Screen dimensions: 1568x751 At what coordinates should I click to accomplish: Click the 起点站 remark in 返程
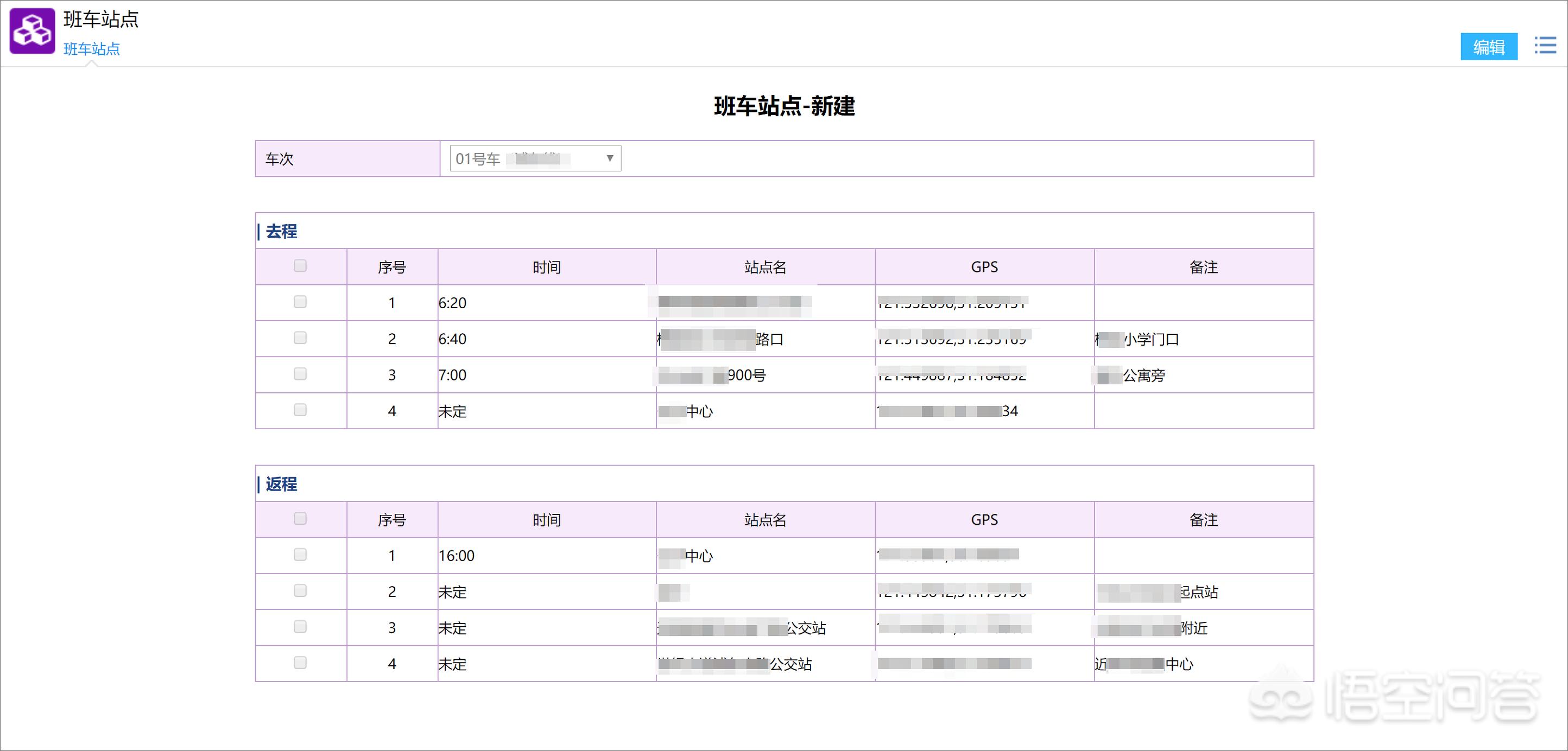coord(1204,591)
